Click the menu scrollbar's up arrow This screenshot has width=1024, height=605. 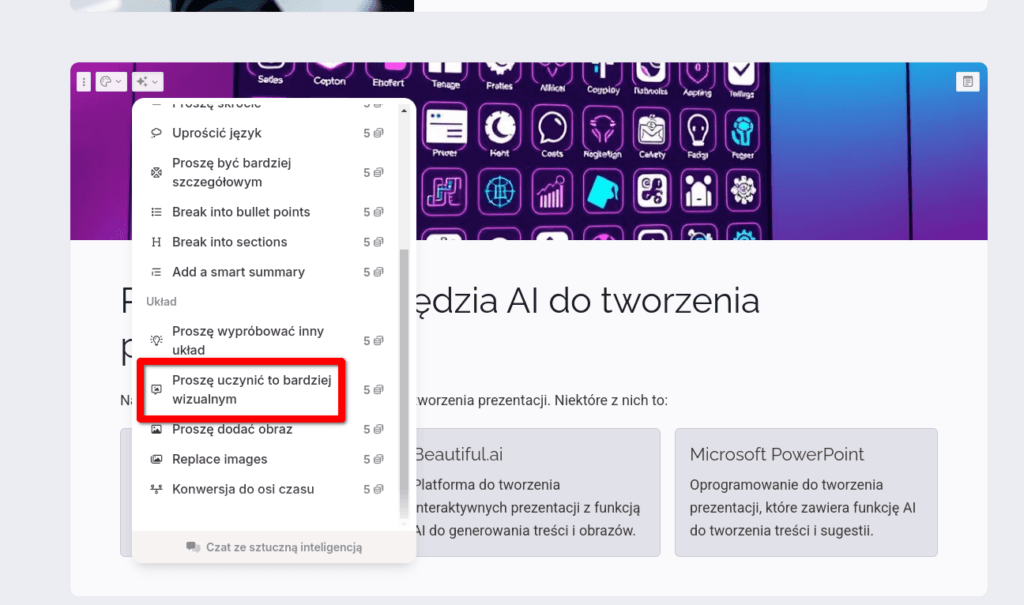pos(404,111)
